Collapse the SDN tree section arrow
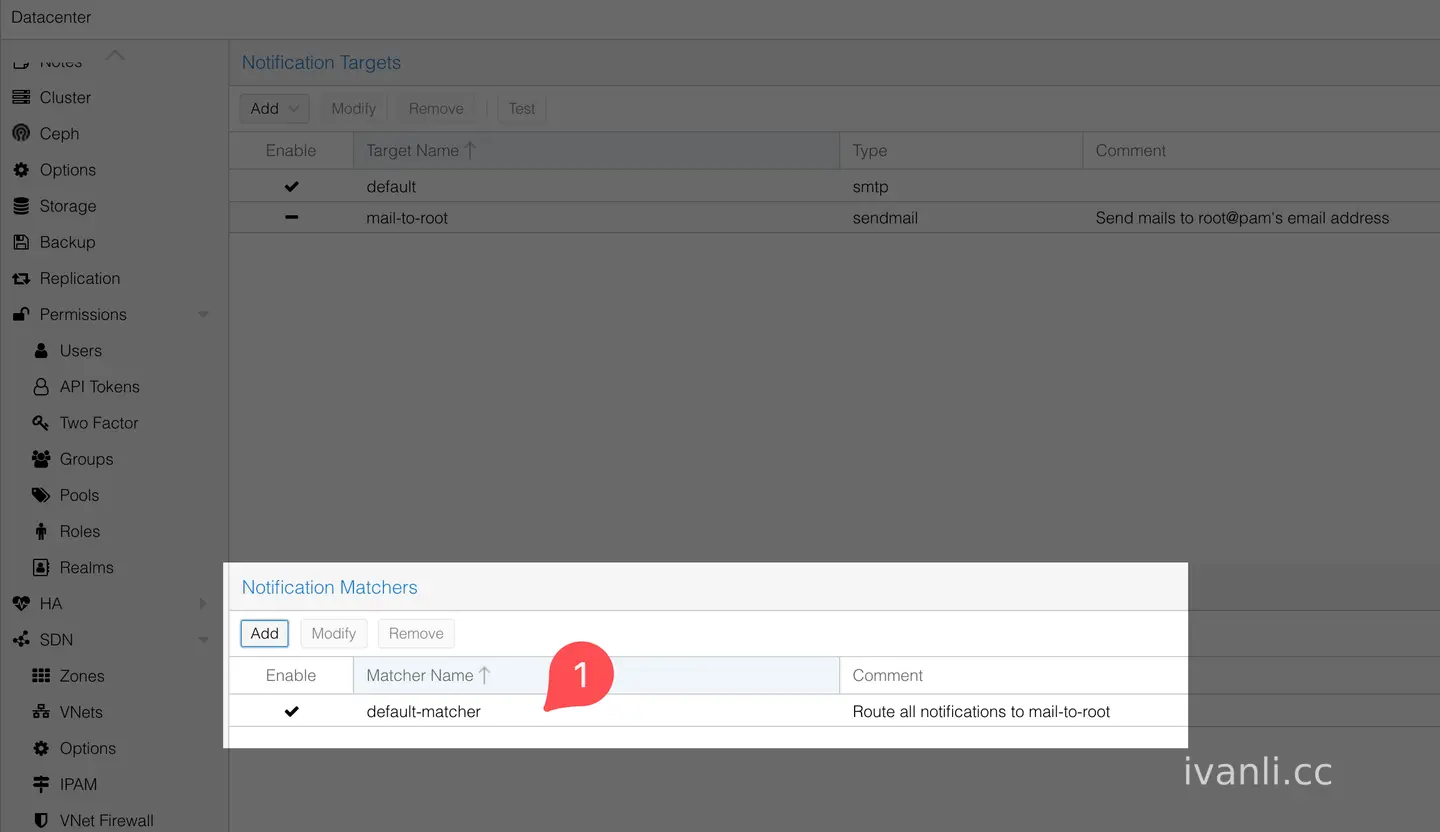The width and height of the screenshot is (1440, 832). tap(203, 640)
